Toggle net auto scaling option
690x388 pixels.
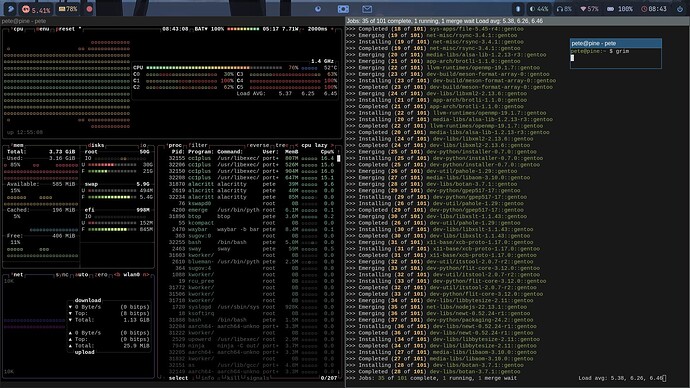[x=81, y=275]
